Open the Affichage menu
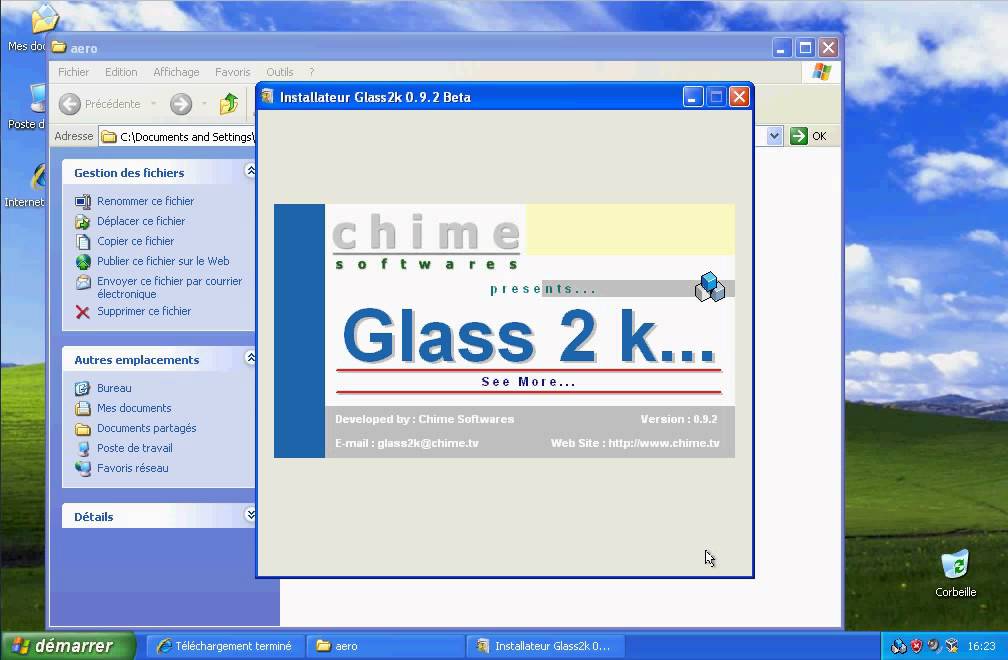 (x=176, y=72)
